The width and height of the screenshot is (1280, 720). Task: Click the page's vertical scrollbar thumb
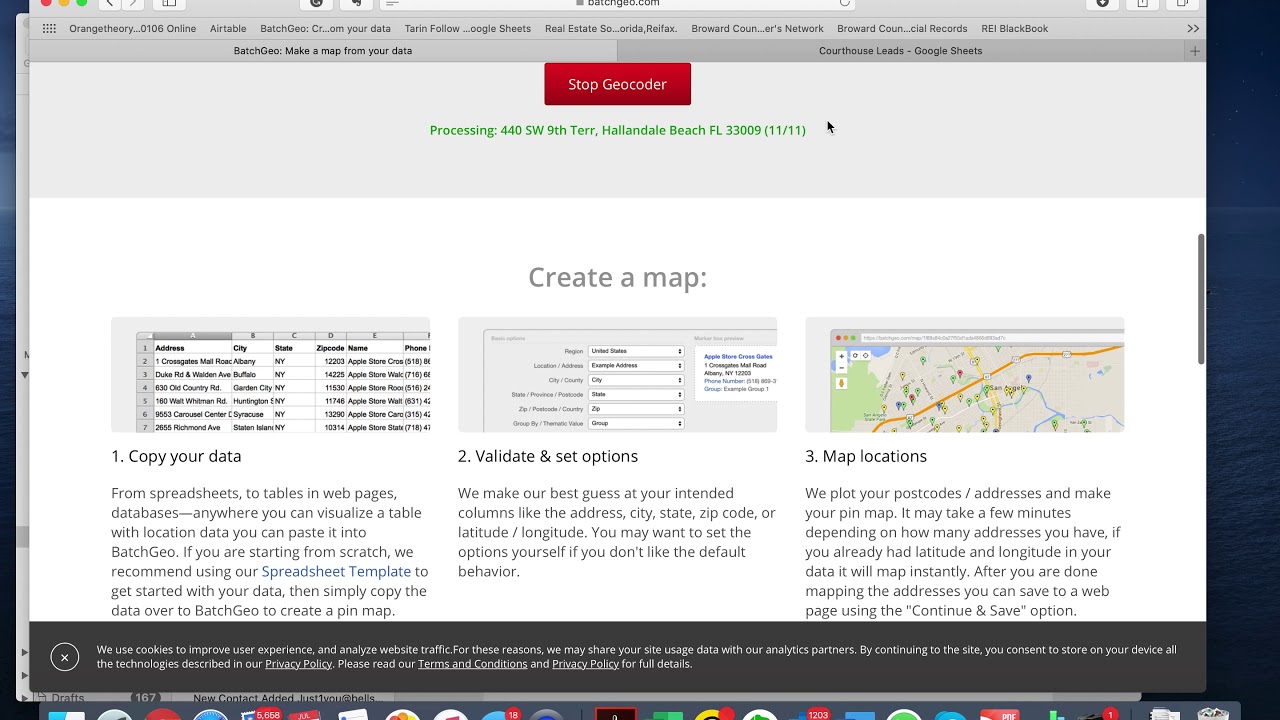1201,299
